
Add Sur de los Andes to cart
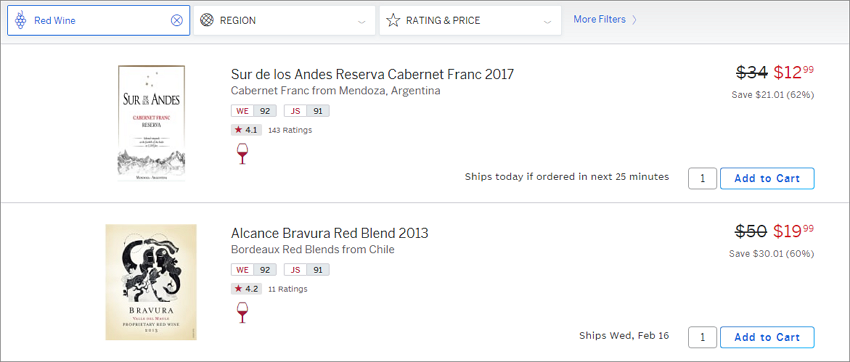click(767, 178)
